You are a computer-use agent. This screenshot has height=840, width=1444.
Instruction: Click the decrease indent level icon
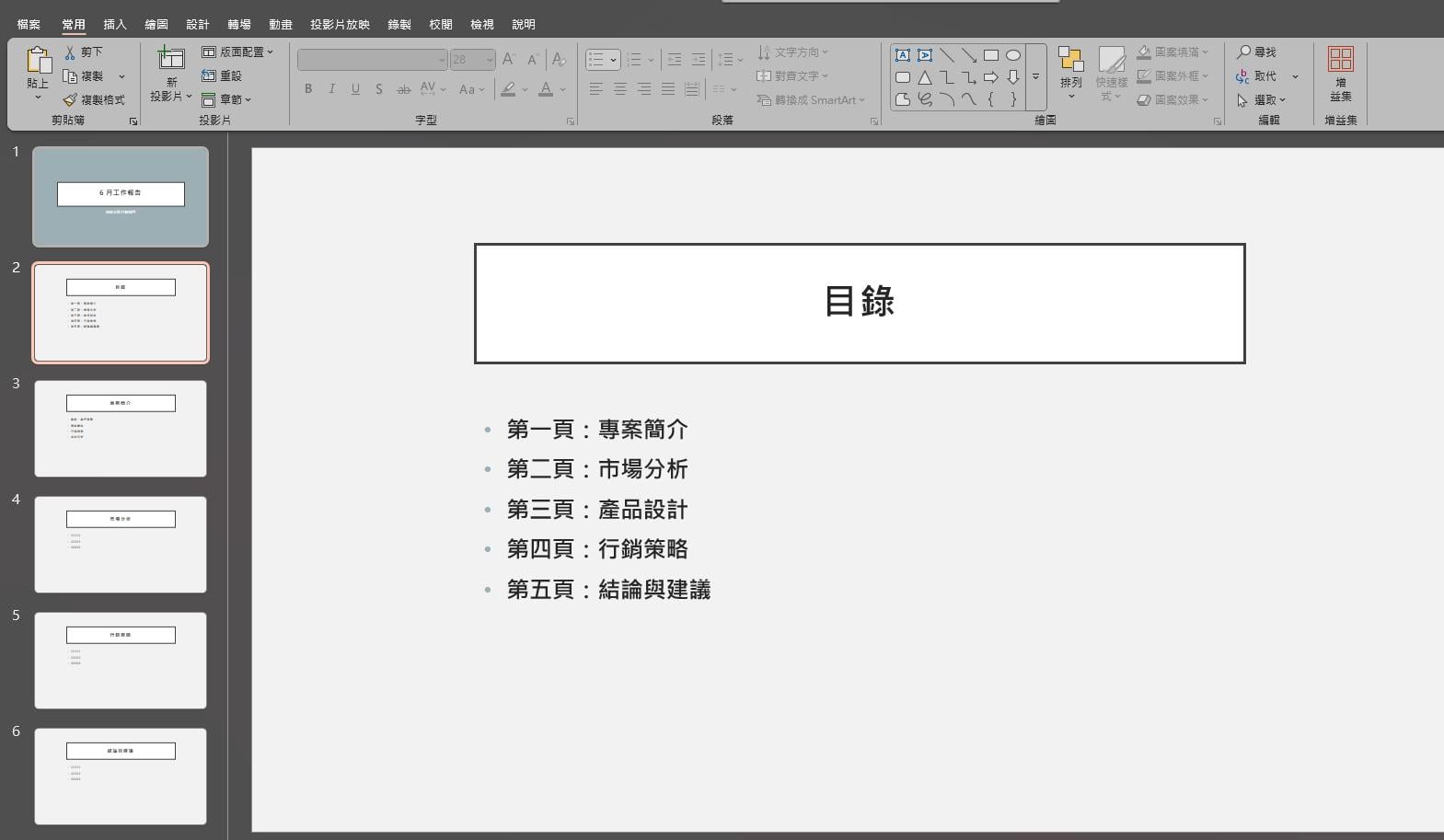(x=675, y=60)
